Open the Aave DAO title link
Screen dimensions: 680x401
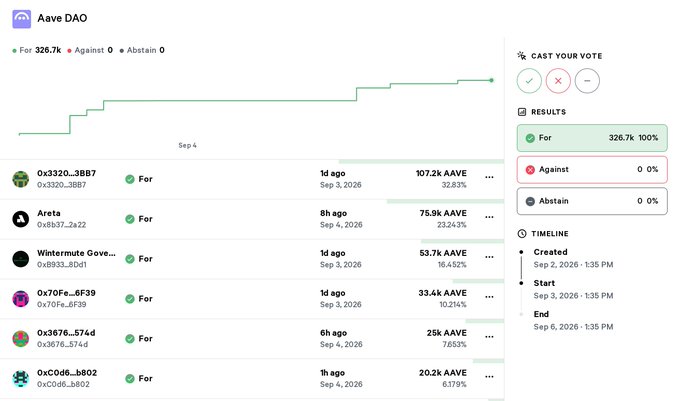click(62, 18)
